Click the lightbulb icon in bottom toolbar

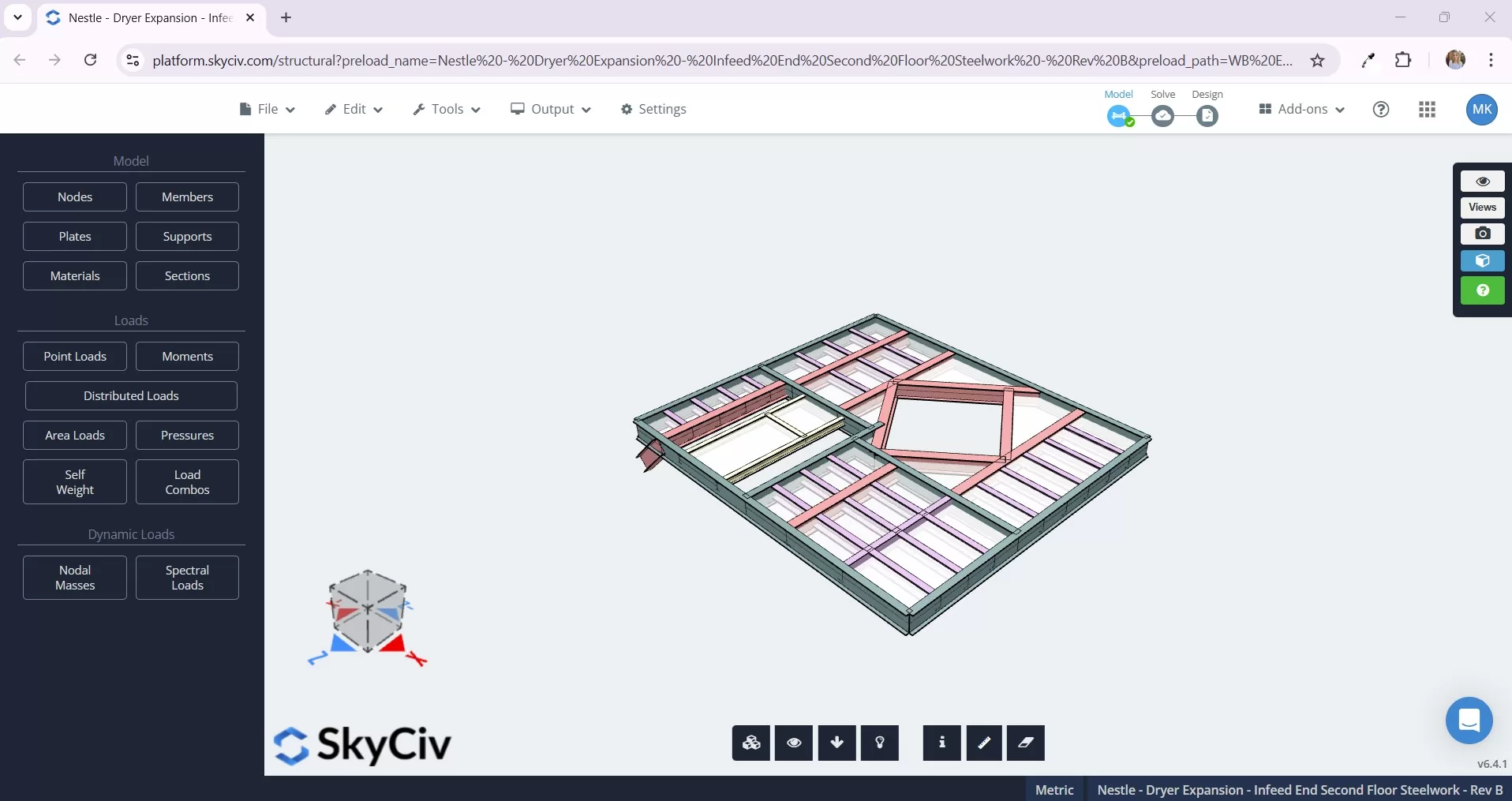879,743
